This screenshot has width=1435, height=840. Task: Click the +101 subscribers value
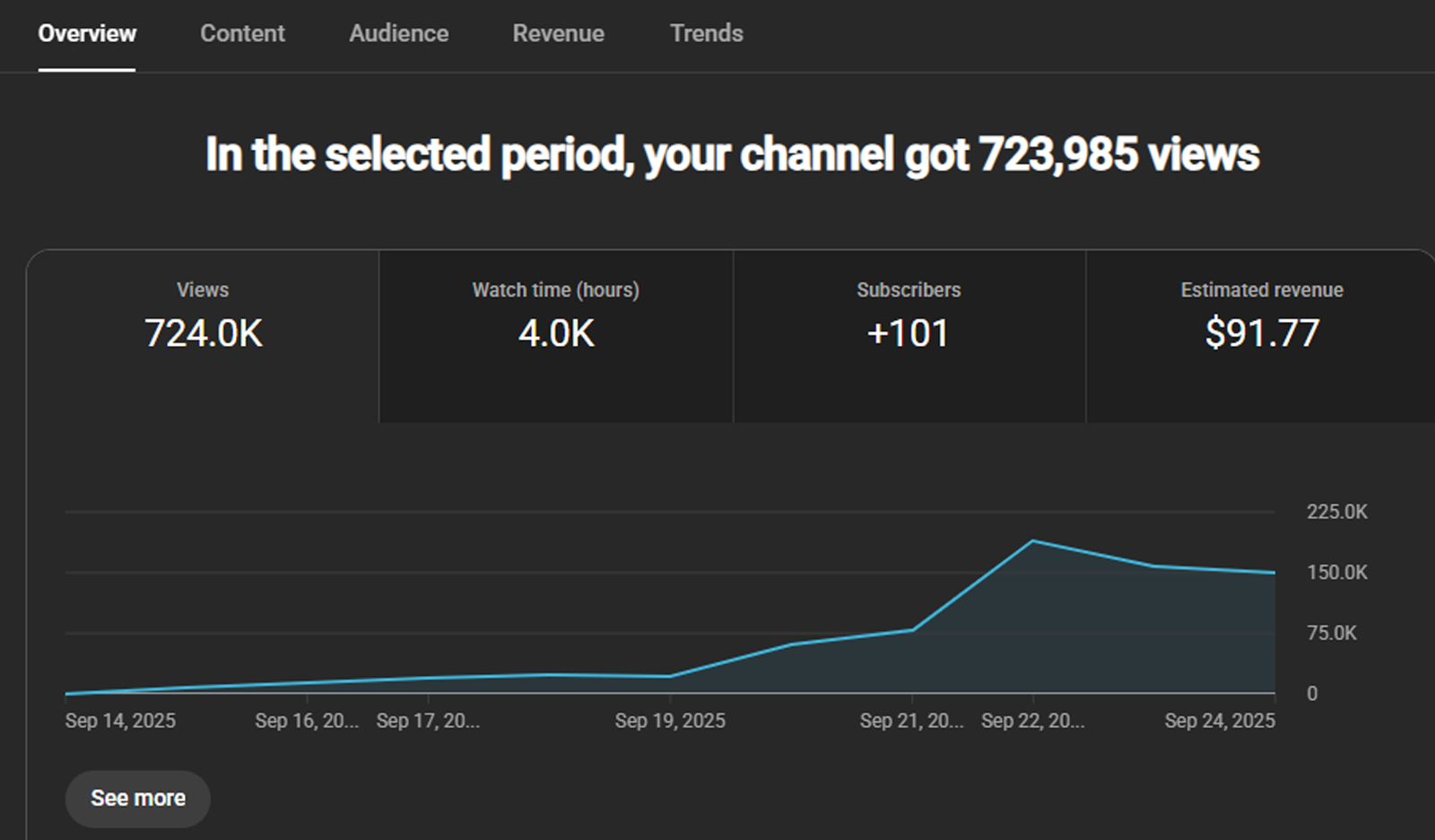click(909, 333)
